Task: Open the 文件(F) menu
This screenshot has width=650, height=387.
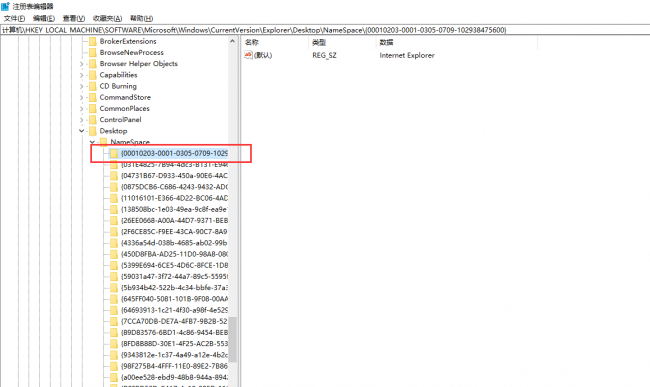Action: click(15, 18)
